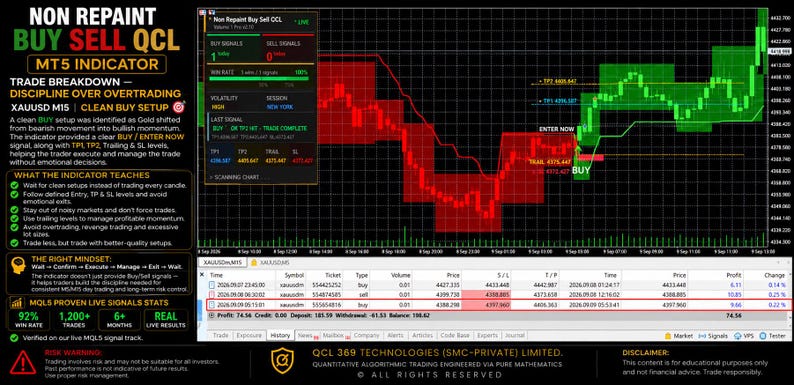The image size is (794, 385).
Task: Click the head icon beside THE RIGHT MINDSET
Action: pyautogui.click(x=19, y=266)
